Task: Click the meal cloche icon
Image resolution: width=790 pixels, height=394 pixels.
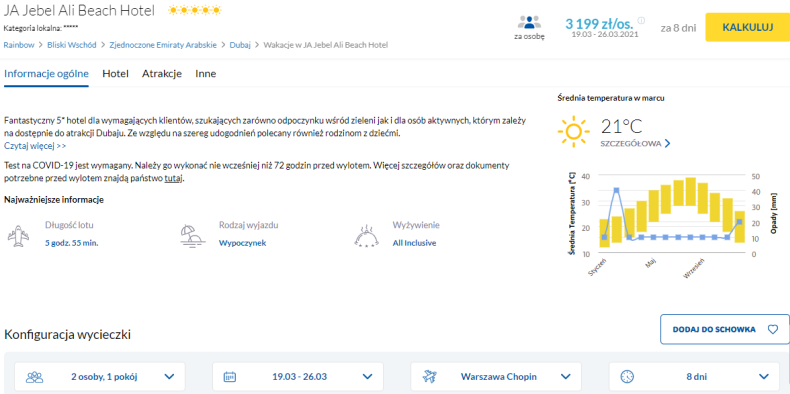Action: (x=367, y=235)
